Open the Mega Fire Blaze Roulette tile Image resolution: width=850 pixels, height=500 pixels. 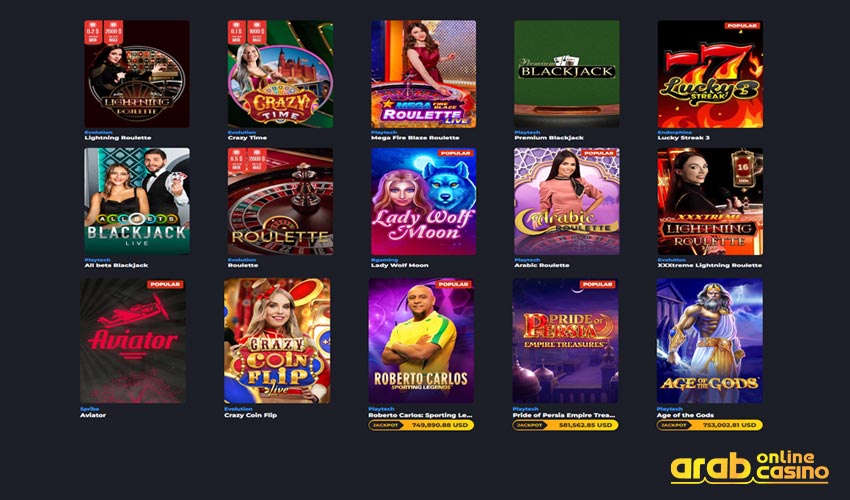click(423, 74)
